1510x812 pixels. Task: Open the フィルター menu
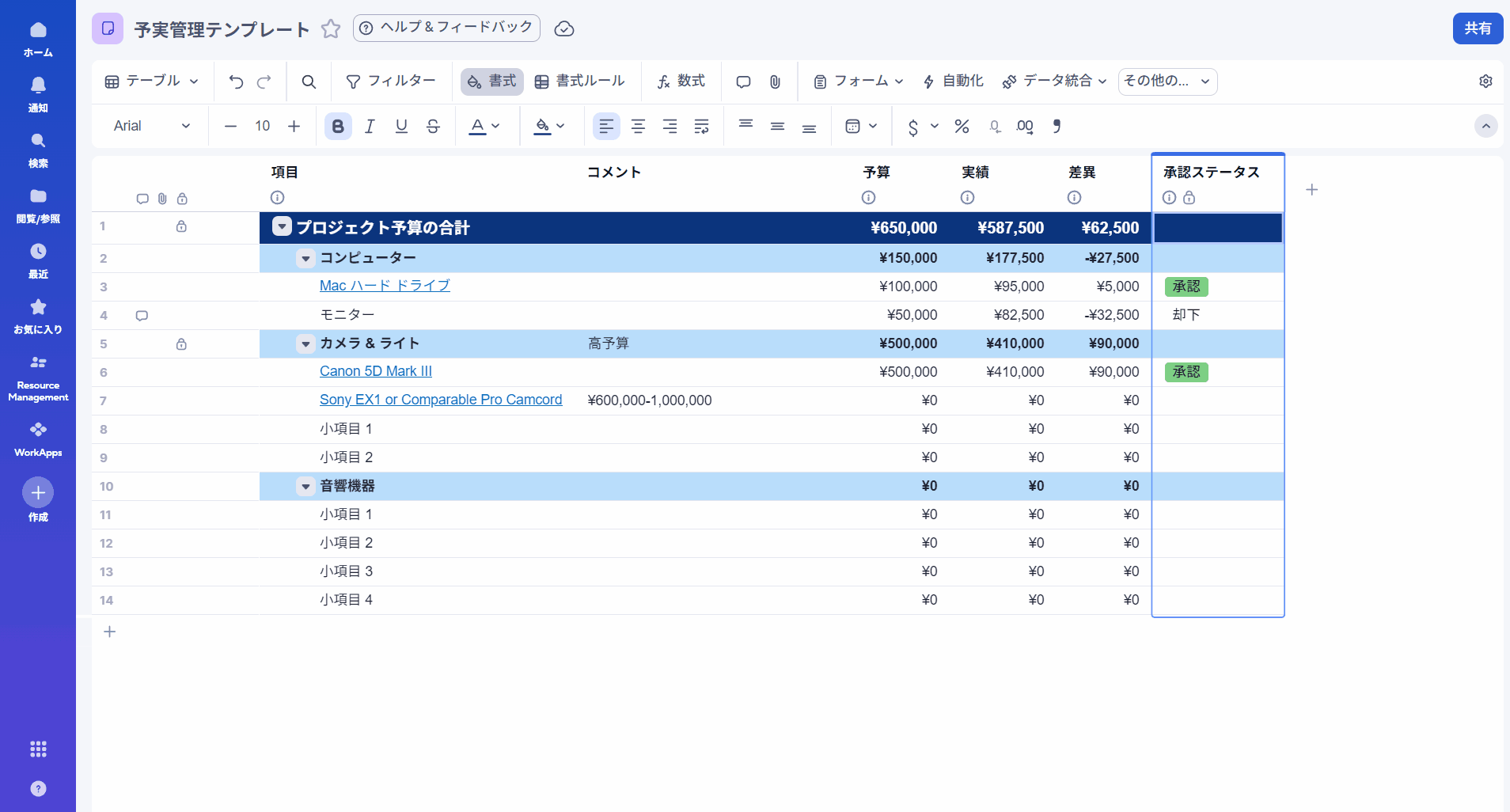pos(391,82)
